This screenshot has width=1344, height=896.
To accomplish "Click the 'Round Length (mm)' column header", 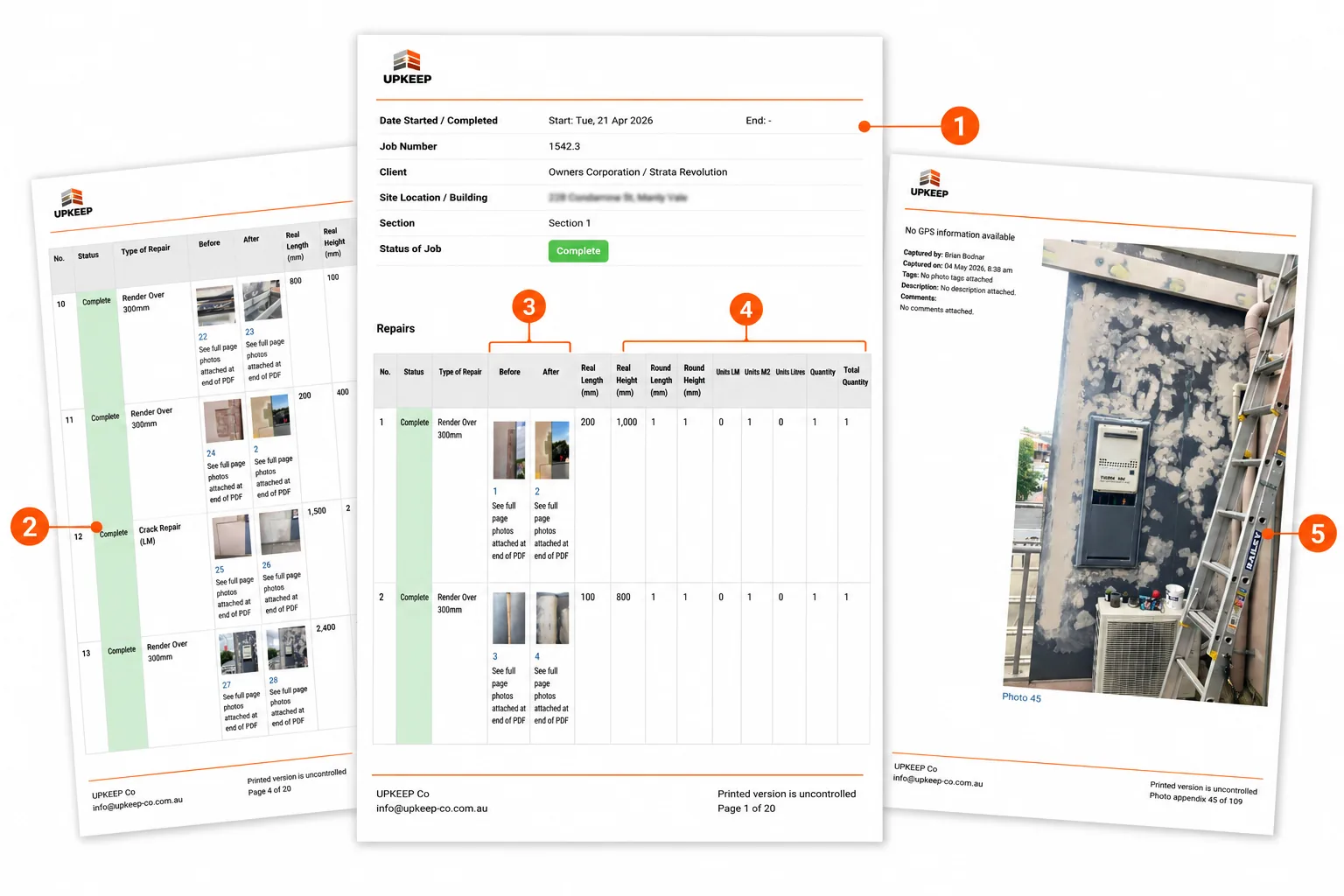I will tap(661, 381).
